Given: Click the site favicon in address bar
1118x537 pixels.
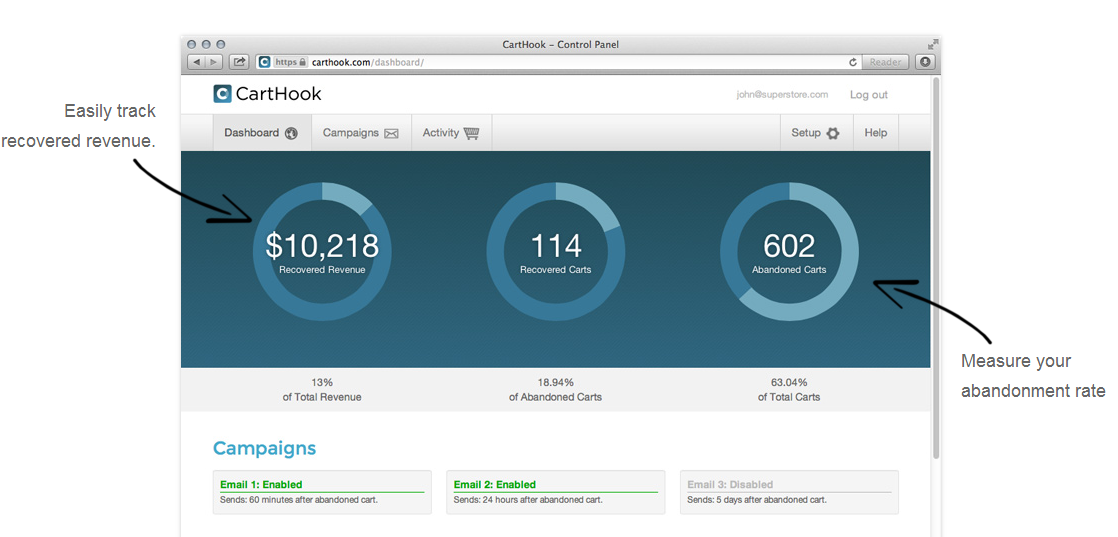Looking at the screenshot, I should click(x=265, y=62).
